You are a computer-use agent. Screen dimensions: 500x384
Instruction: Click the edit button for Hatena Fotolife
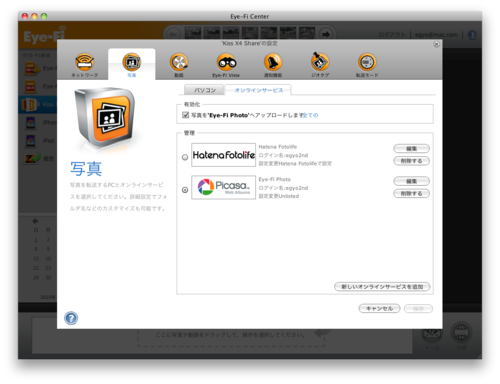pos(412,148)
